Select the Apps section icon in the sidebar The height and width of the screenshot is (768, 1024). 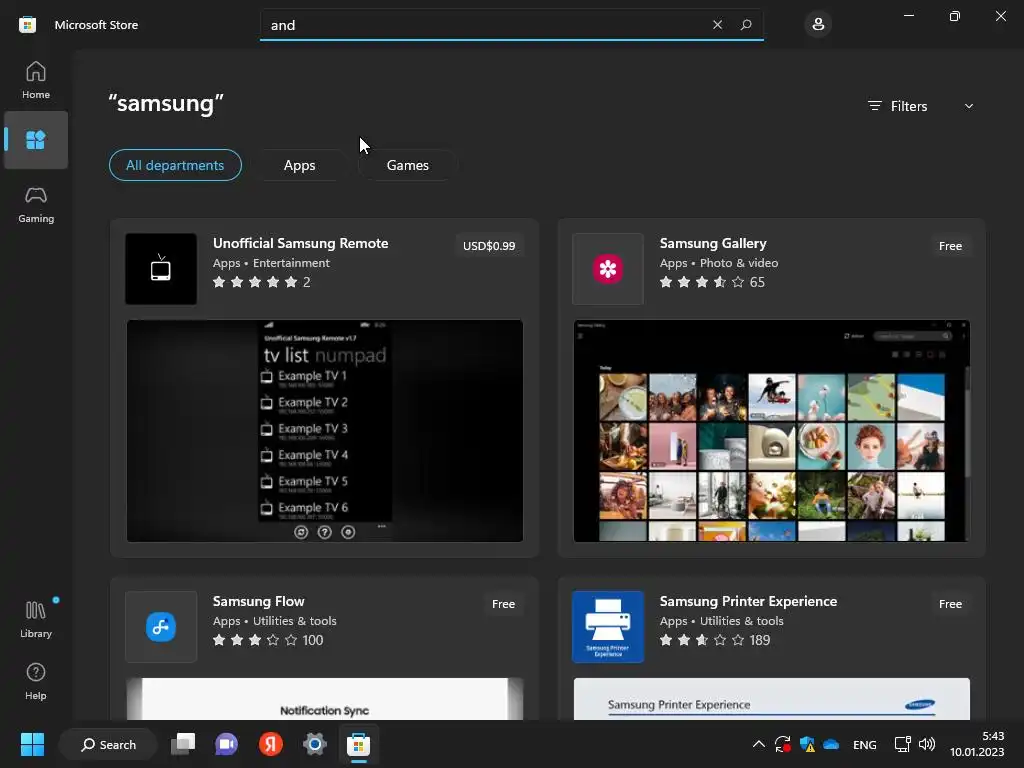(x=36, y=140)
